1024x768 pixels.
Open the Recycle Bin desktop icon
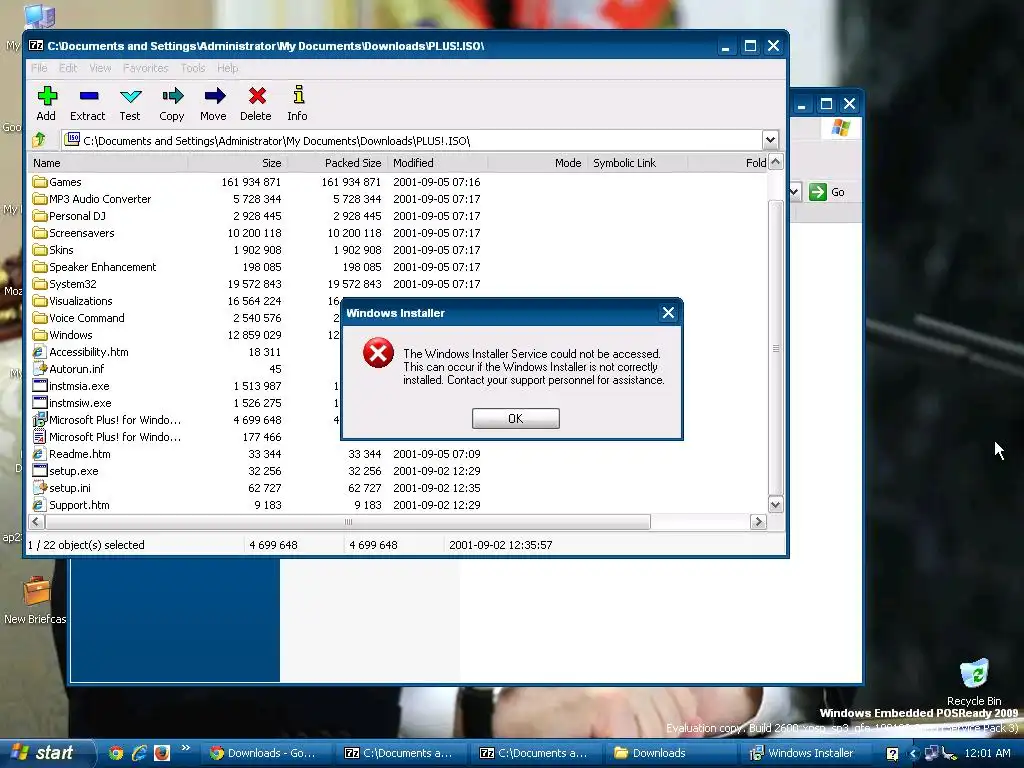974,682
